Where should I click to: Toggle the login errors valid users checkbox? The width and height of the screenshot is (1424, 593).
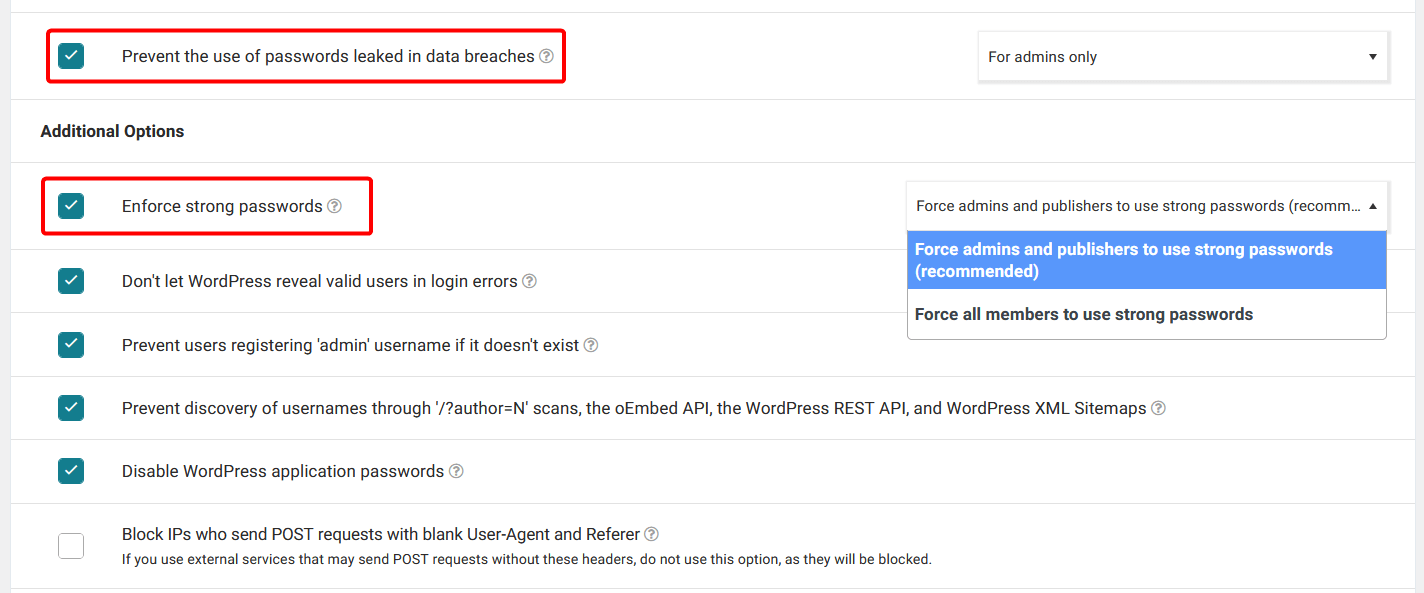[71, 281]
